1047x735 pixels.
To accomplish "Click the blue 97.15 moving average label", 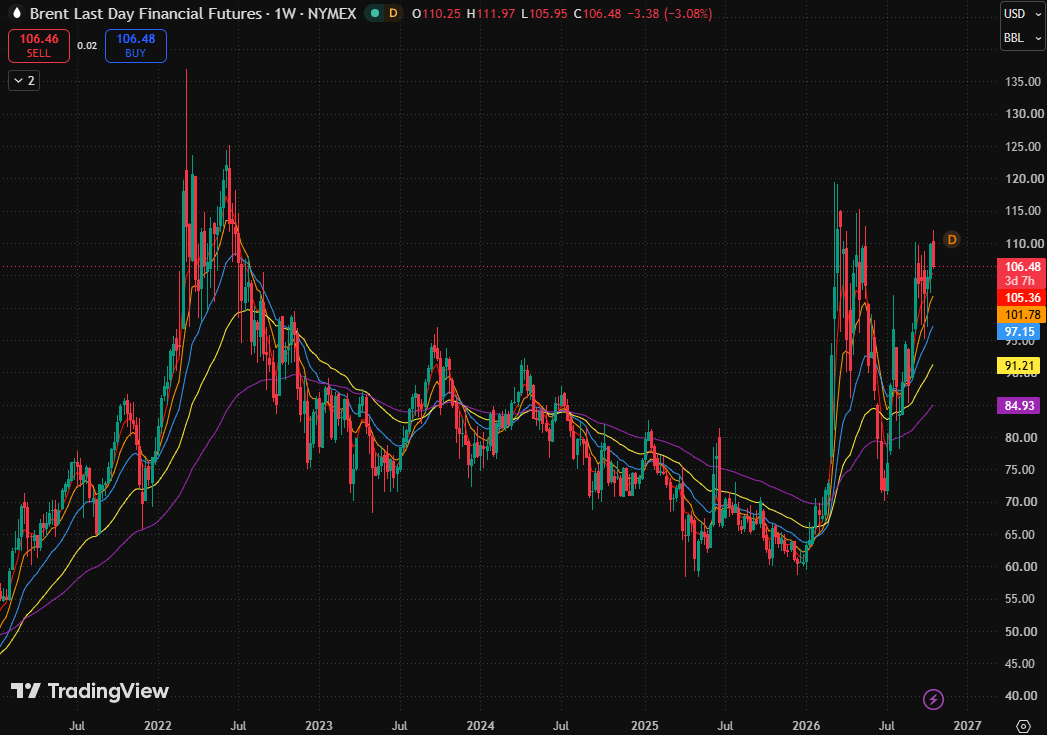I will [x=1019, y=332].
